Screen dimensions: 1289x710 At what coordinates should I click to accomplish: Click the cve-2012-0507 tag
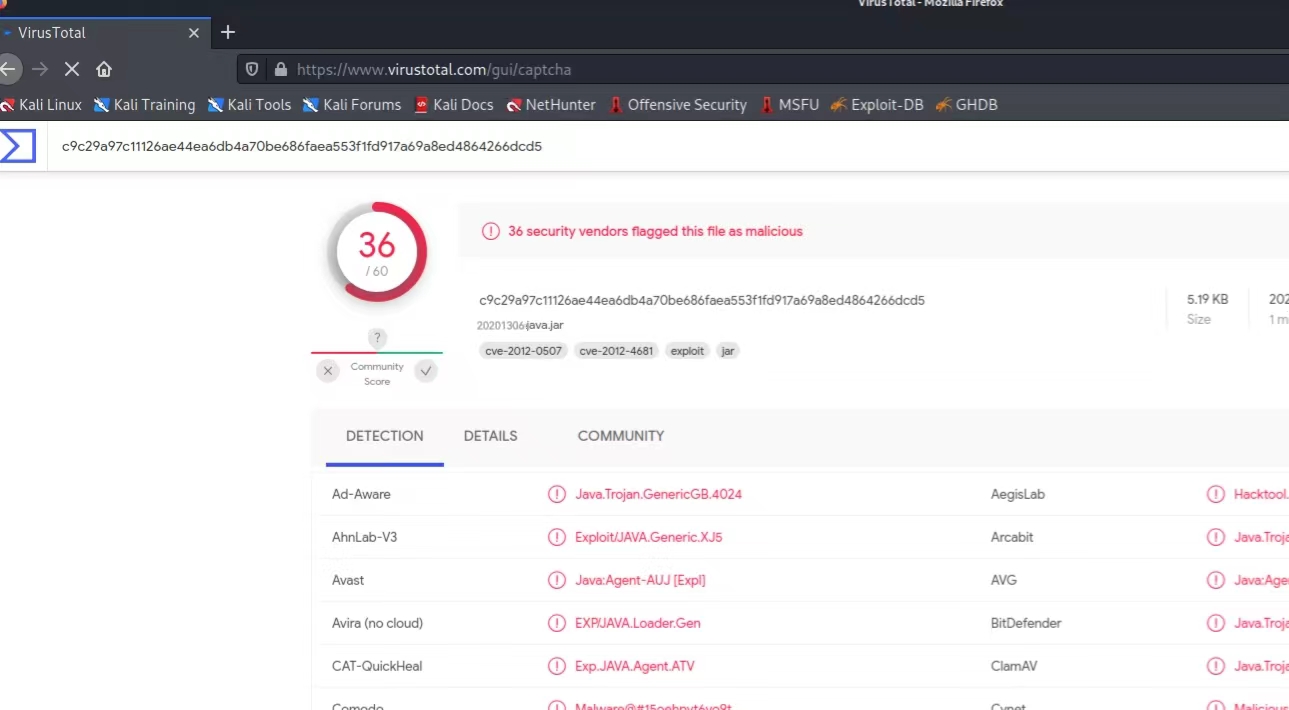click(523, 351)
